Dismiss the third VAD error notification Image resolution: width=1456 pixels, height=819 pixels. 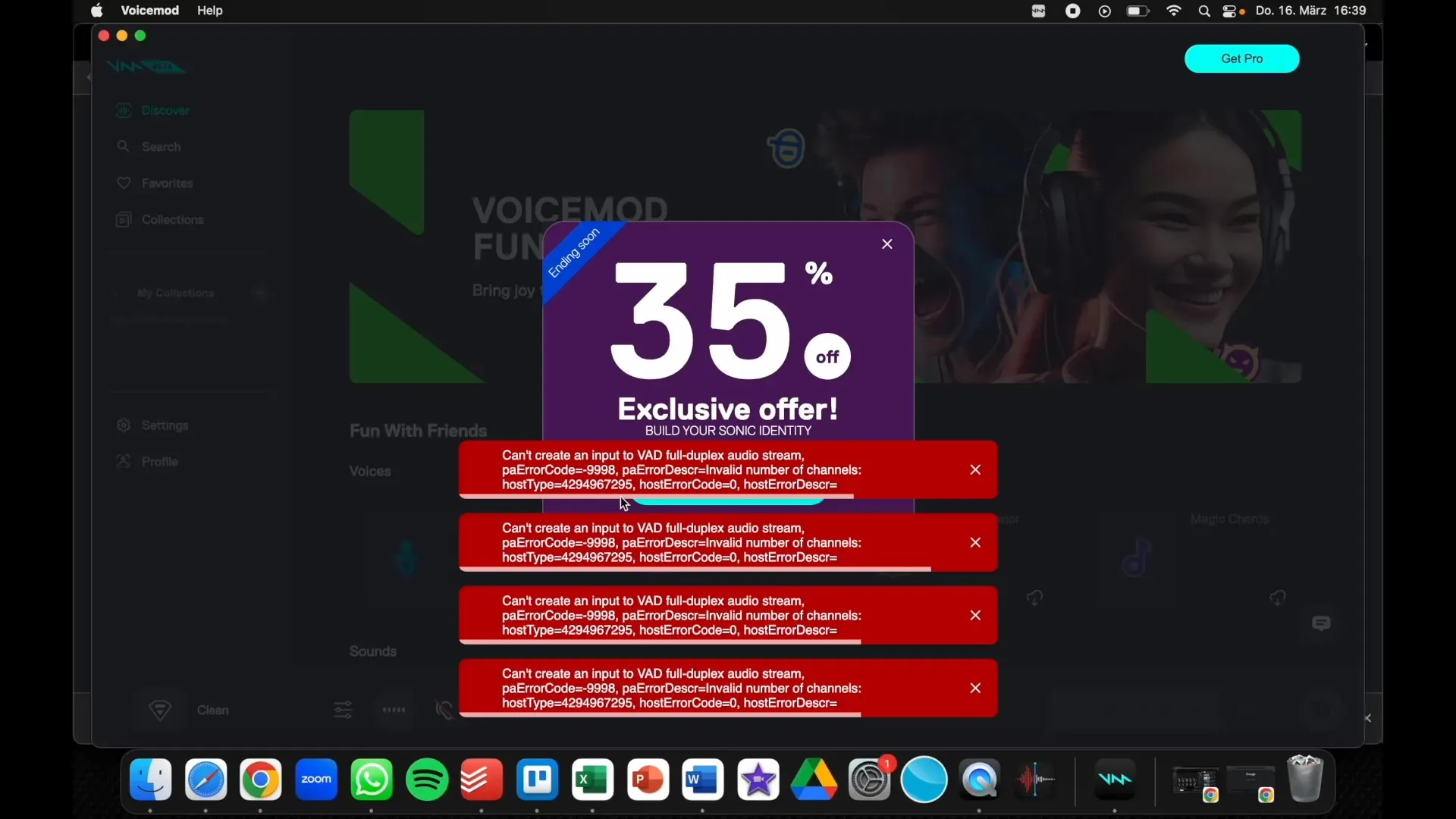click(x=975, y=615)
